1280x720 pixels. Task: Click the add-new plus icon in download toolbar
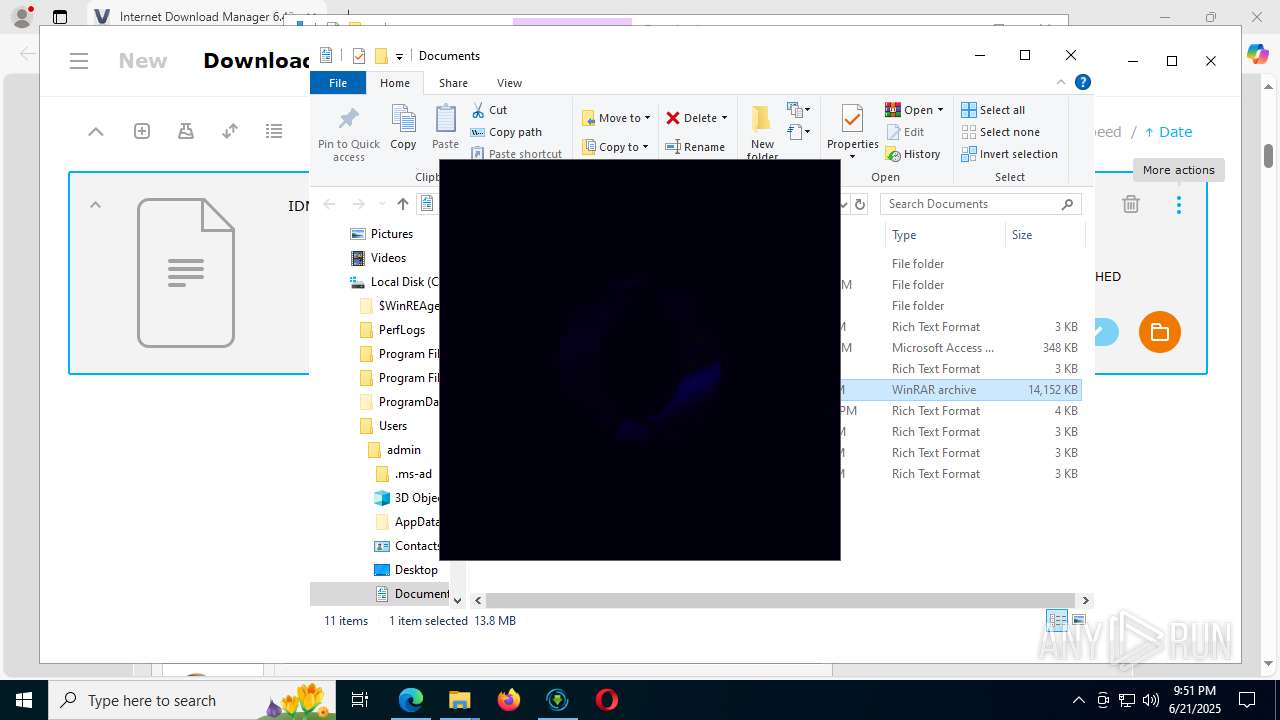pos(142,131)
